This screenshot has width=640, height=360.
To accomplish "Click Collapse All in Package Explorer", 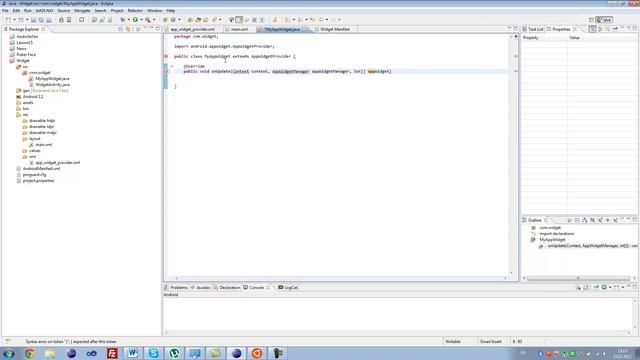I will (120, 29).
